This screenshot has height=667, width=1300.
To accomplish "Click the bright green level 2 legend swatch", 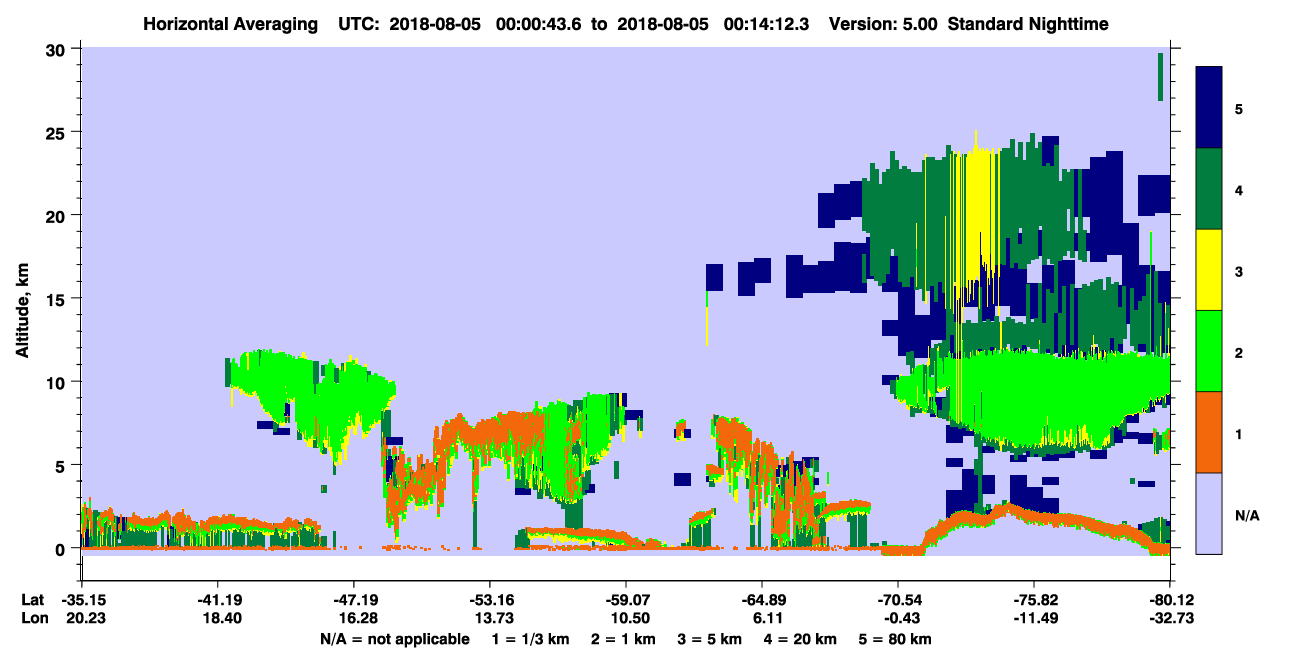I will click(1209, 351).
